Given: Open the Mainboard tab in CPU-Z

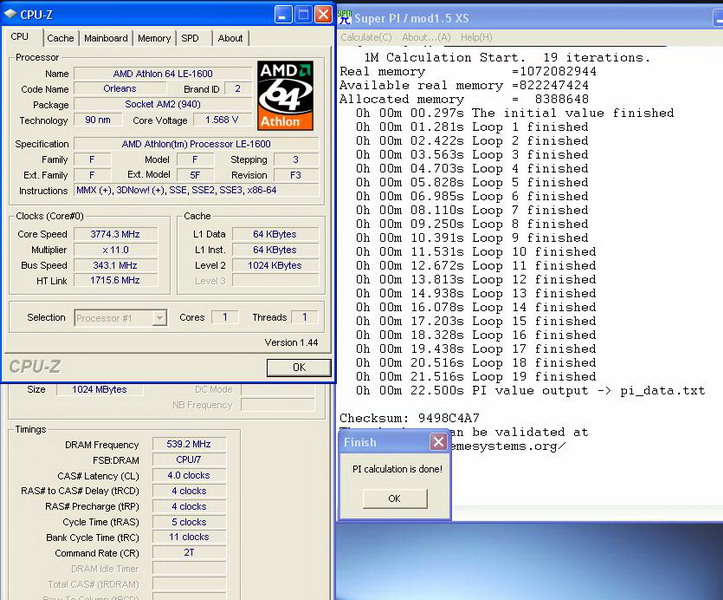Looking at the screenshot, I should [106, 38].
